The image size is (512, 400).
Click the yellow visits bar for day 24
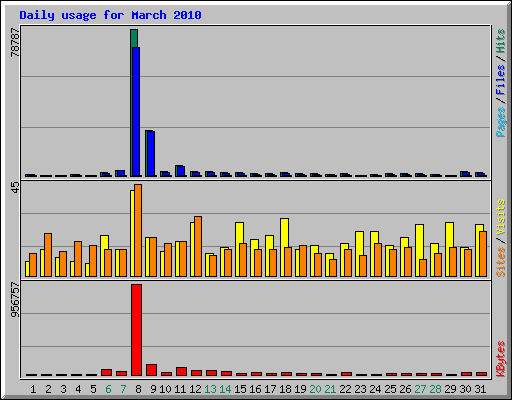pos(374,254)
